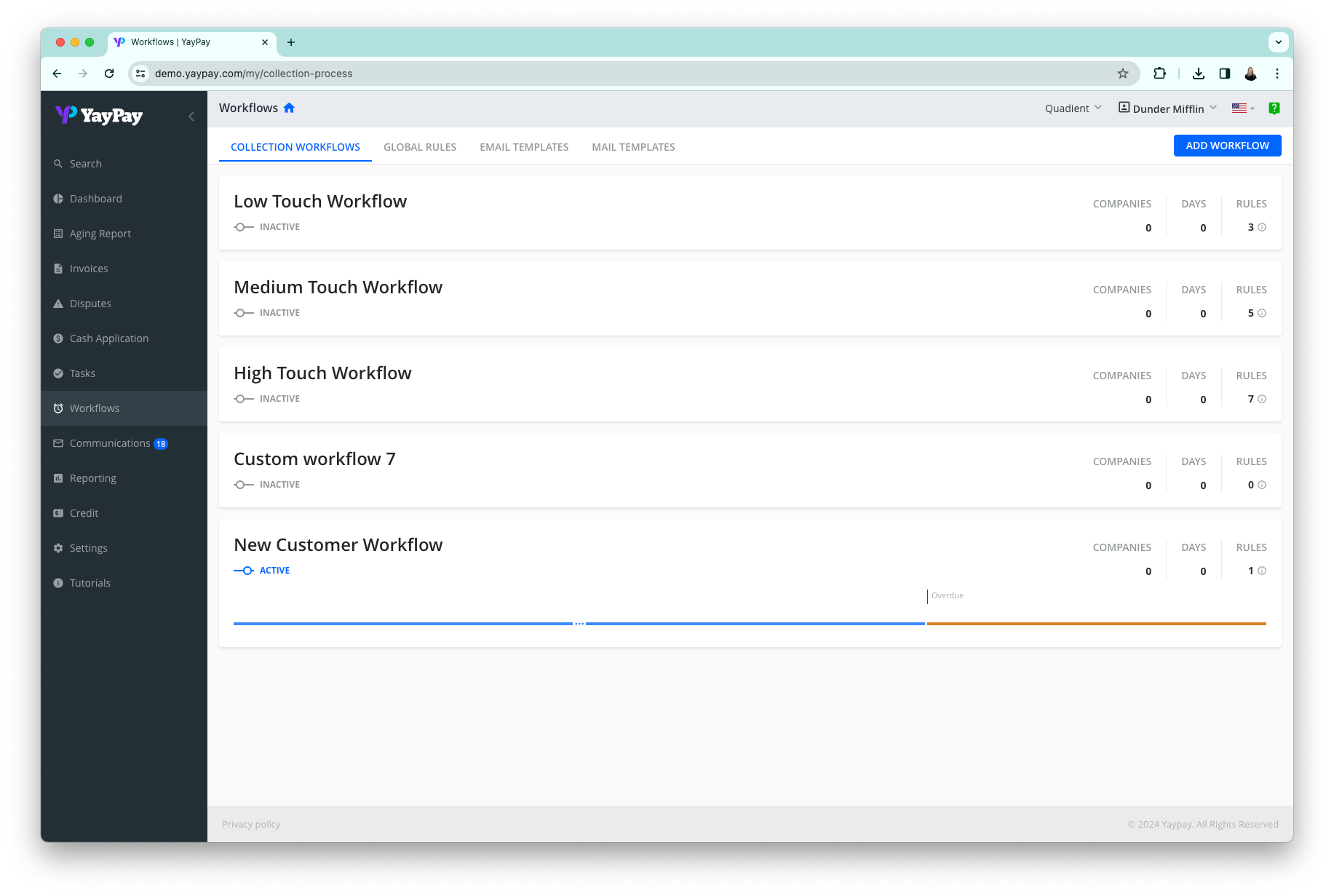Open the Email Templates tab
The image size is (1334, 896).
point(524,146)
